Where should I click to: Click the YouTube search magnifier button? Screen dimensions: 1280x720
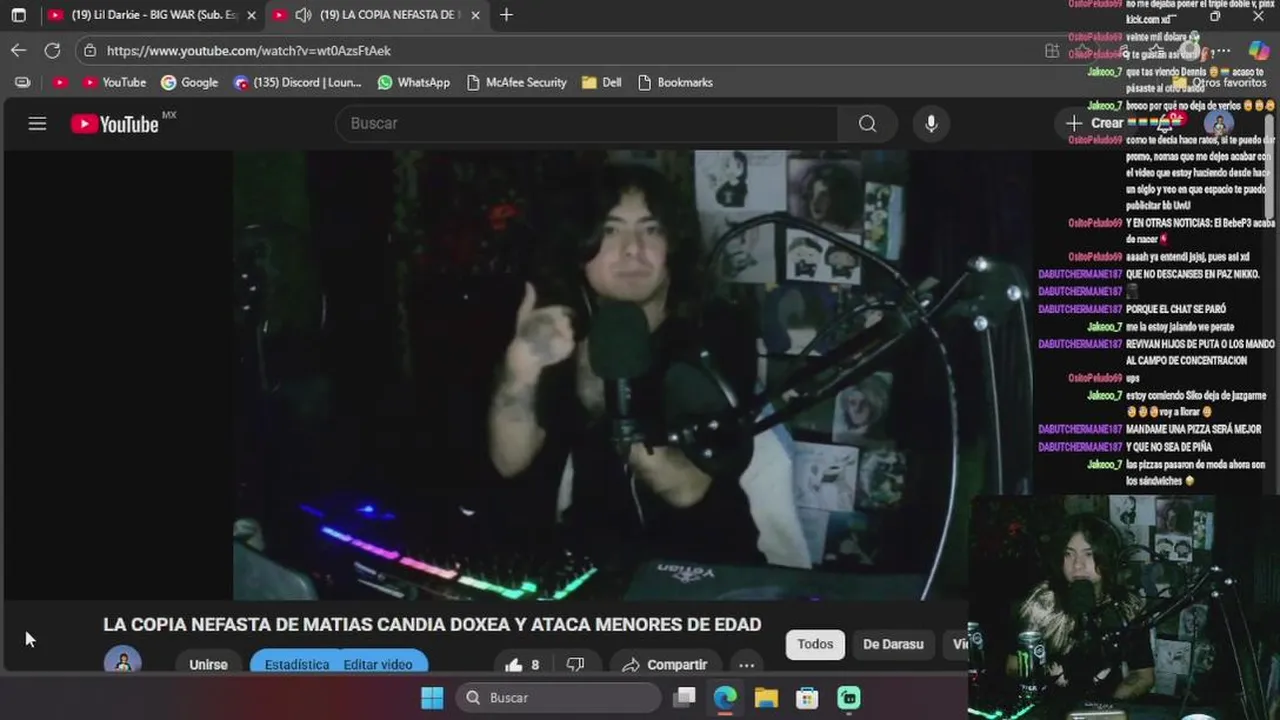pos(867,123)
